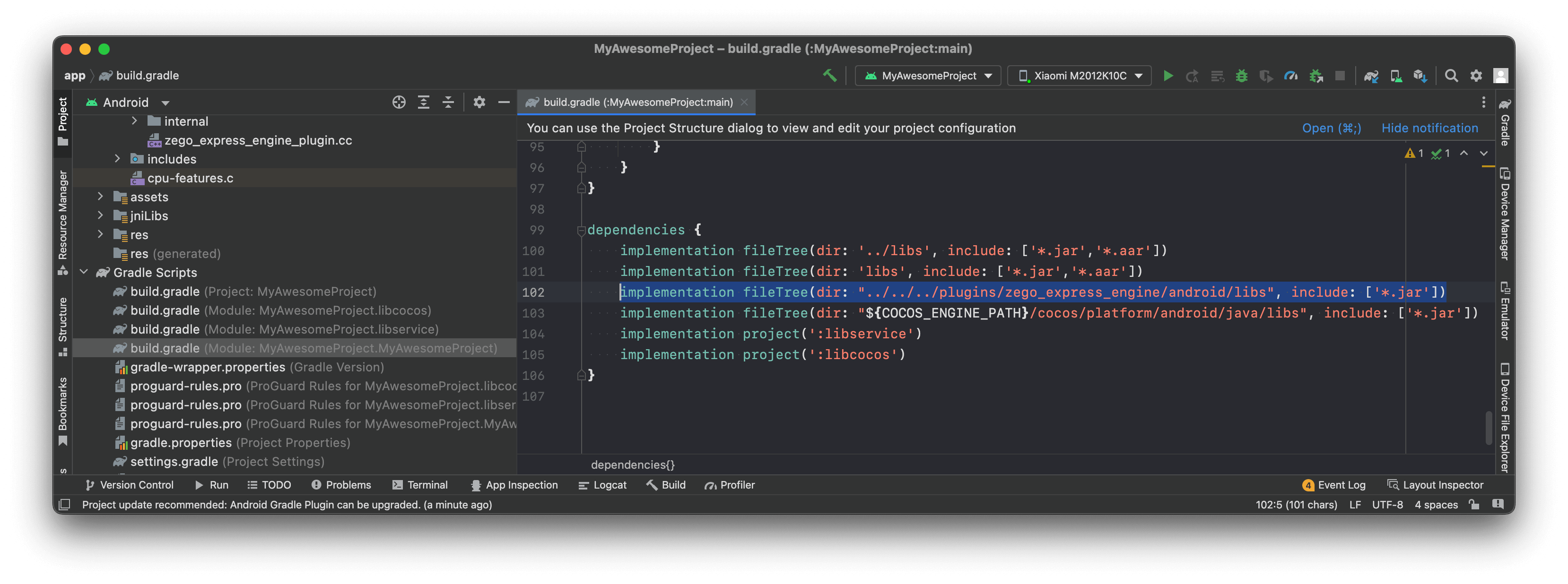Click the Make Project hammer icon
1568x584 pixels.
(830, 76)
